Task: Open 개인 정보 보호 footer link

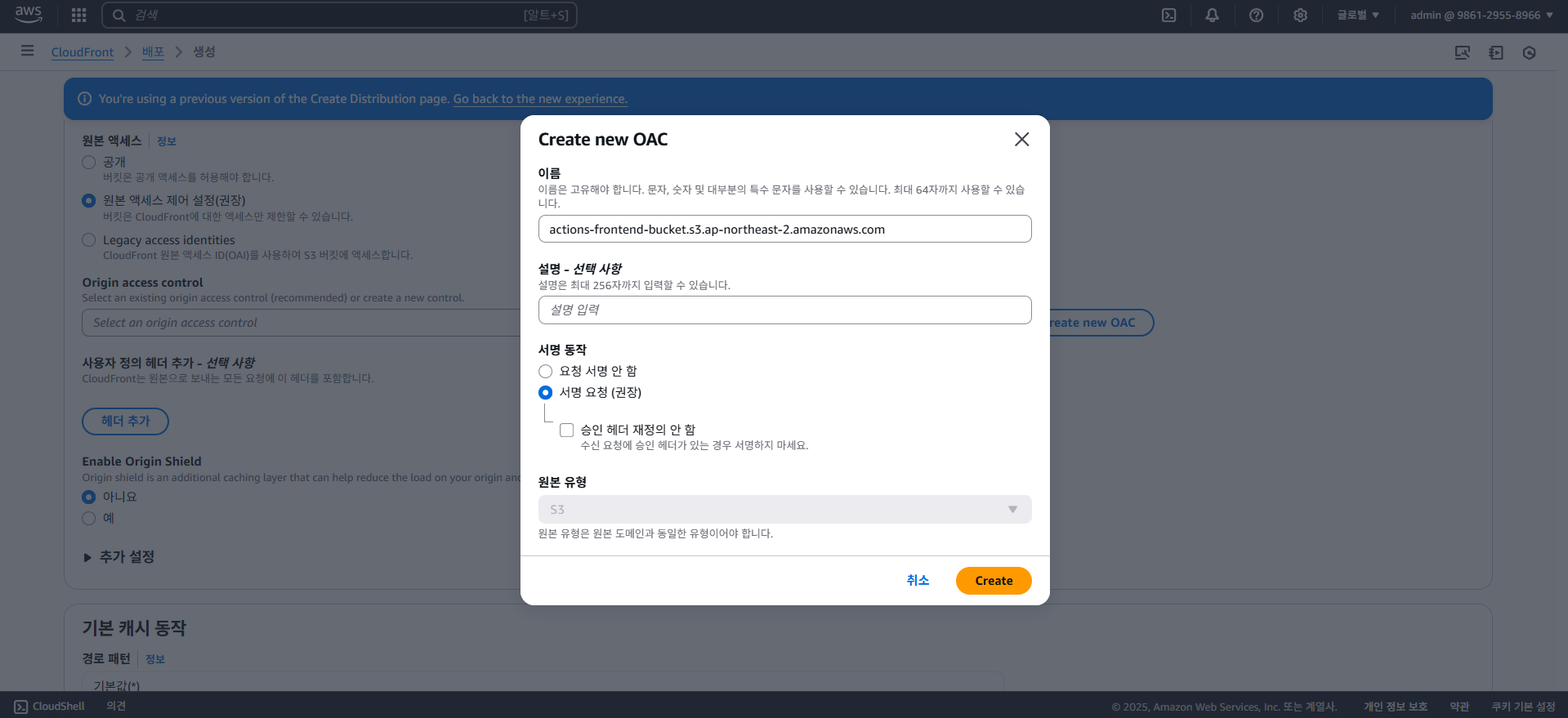Action: [1395, 707]
